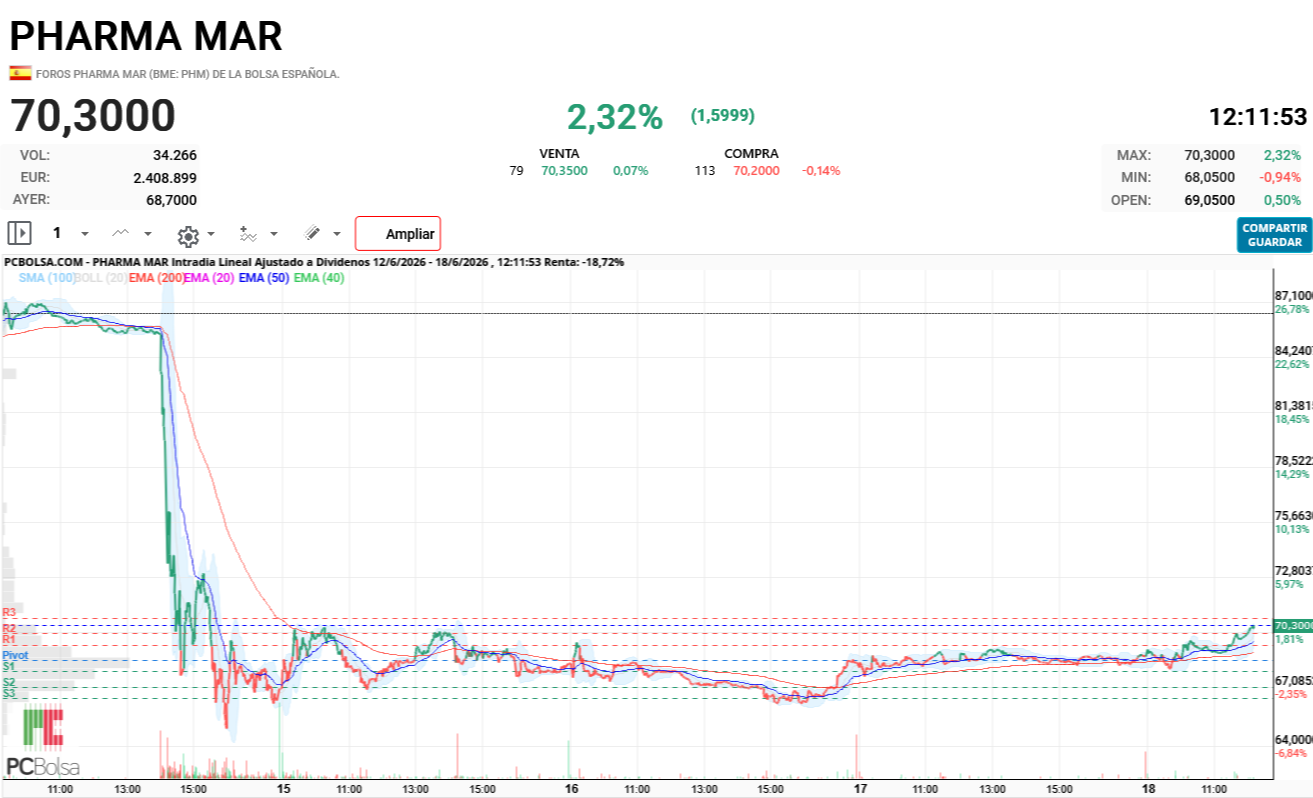This screenshot has height=798, width=1313.
Task: Click the Compartir Guardar button
Action: pos(1274,235)
